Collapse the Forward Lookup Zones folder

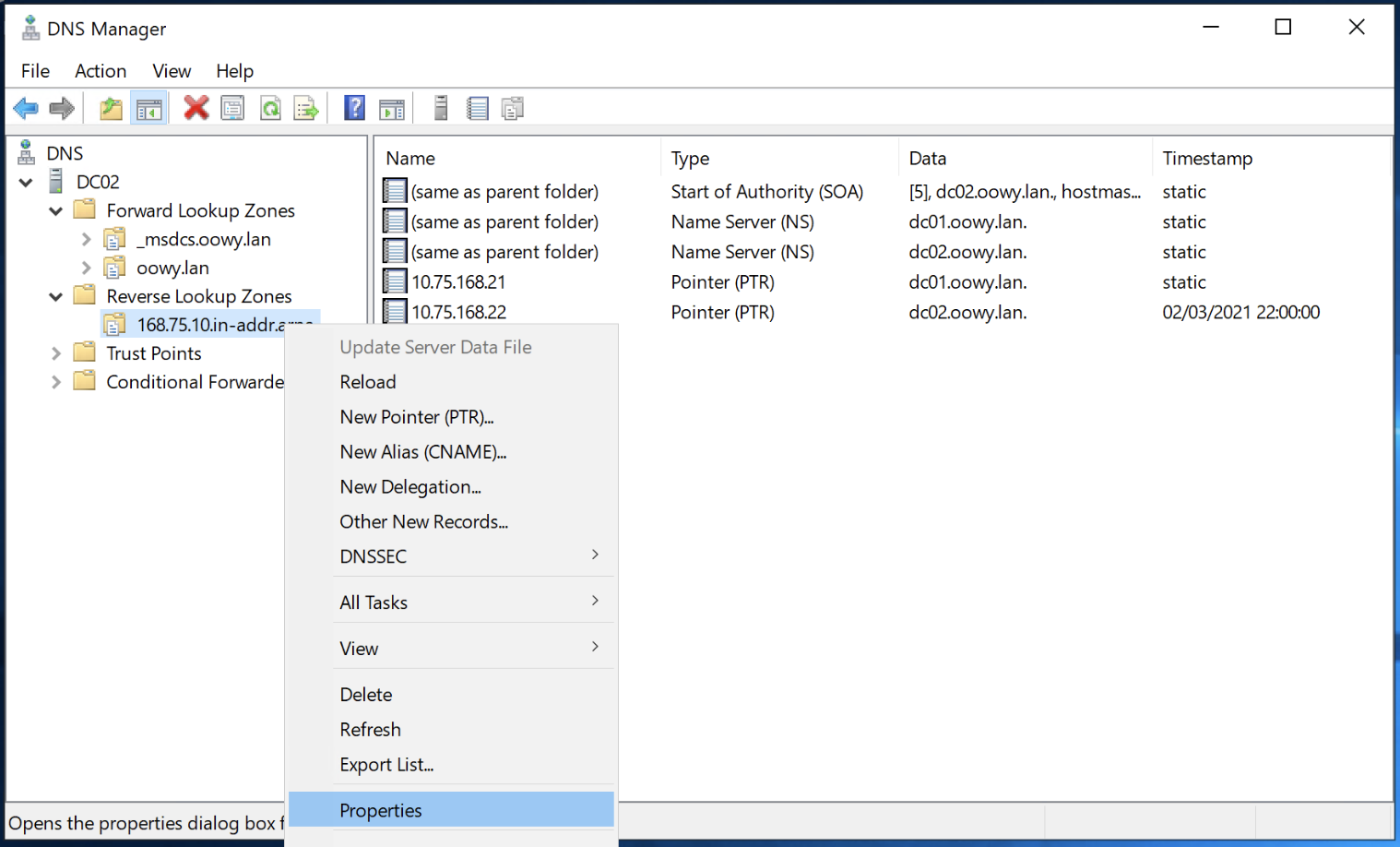[x=55, y=211]
